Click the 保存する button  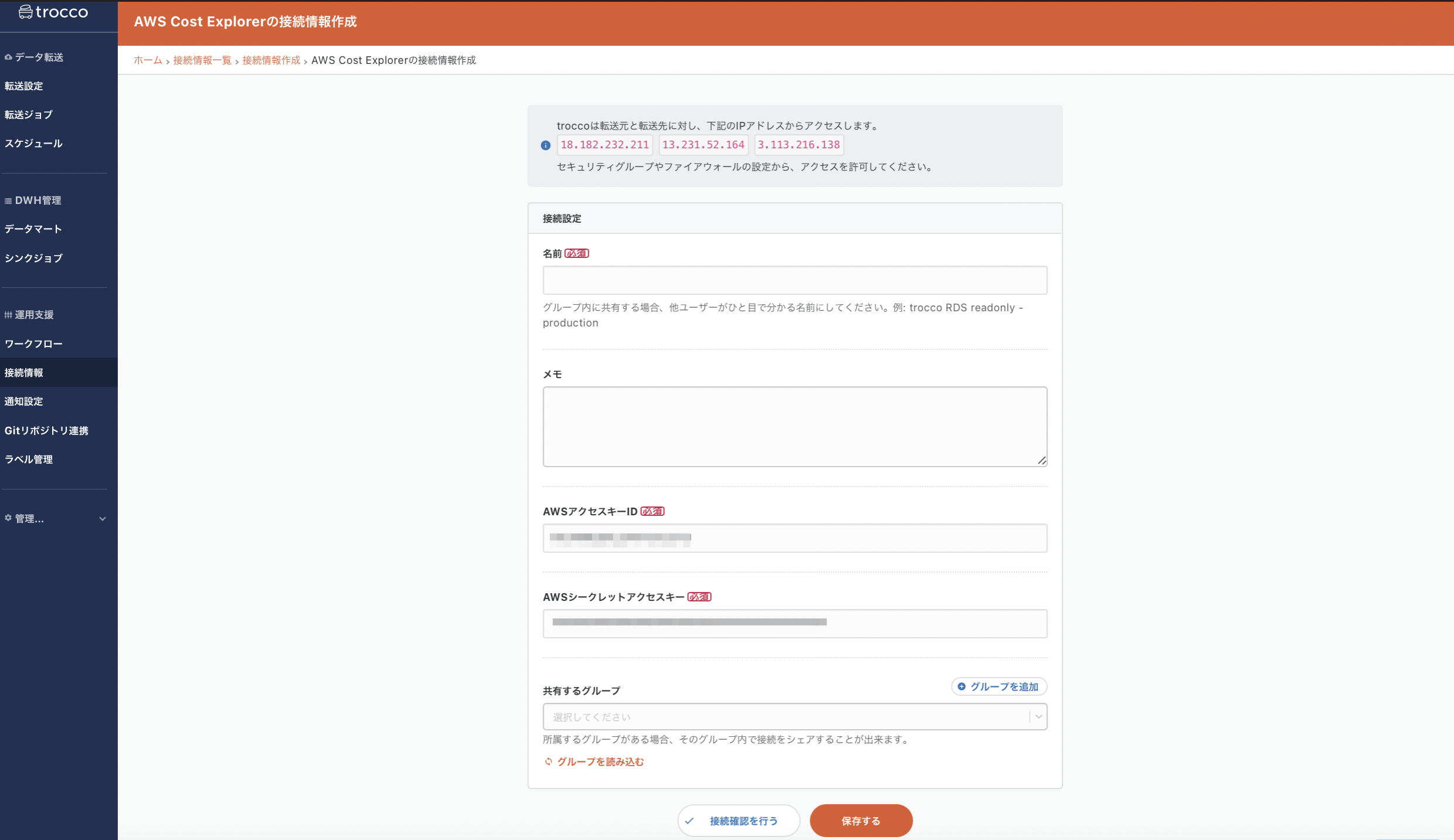[x=861, y=821]
